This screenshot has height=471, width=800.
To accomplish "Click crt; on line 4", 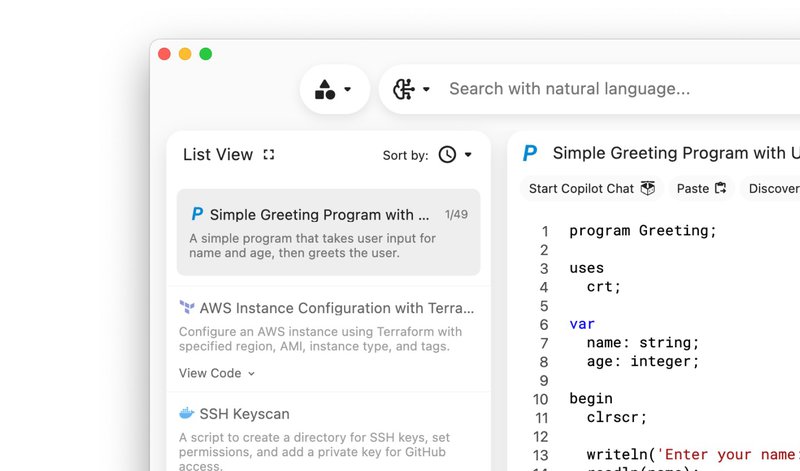I will 604,287.
